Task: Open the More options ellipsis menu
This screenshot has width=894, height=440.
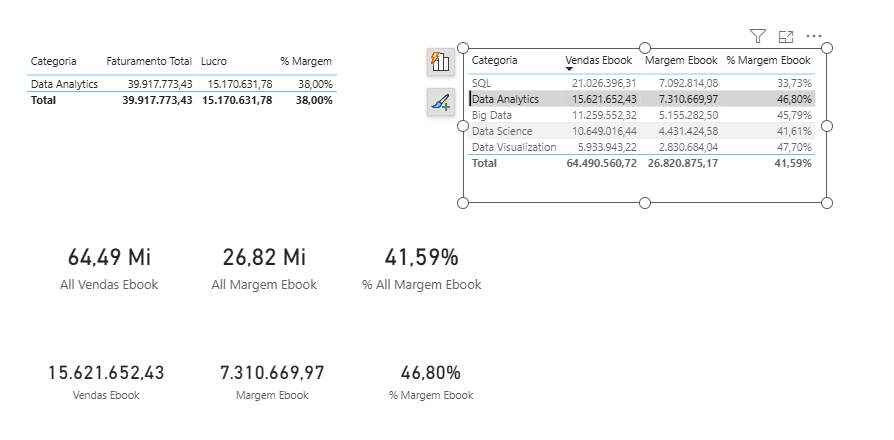Action: click(814, 36)
